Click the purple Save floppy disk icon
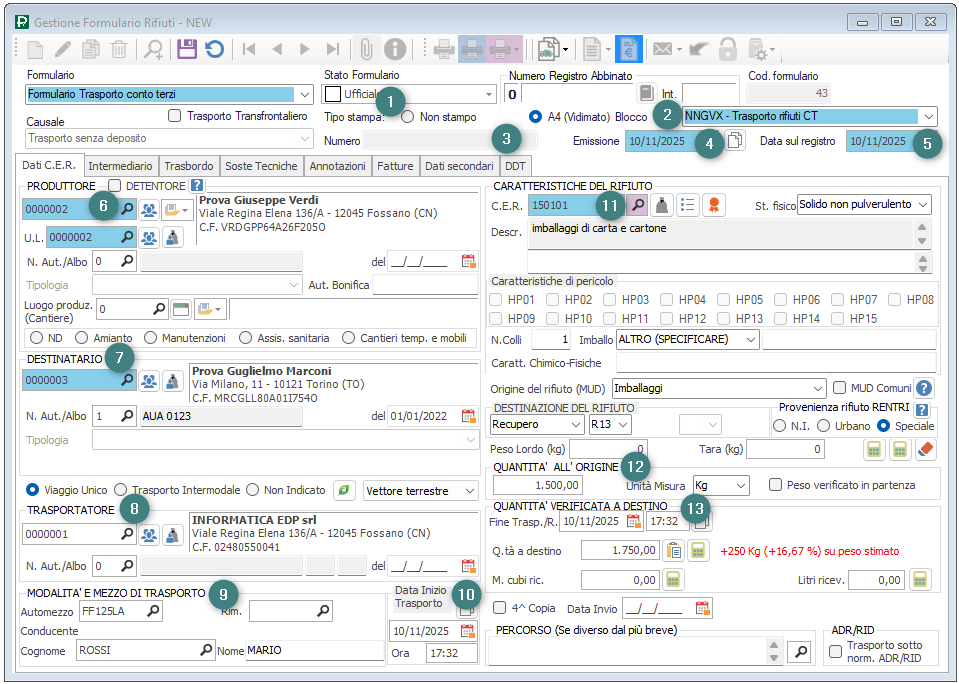959x684 pixels. [x=187, y=48]
